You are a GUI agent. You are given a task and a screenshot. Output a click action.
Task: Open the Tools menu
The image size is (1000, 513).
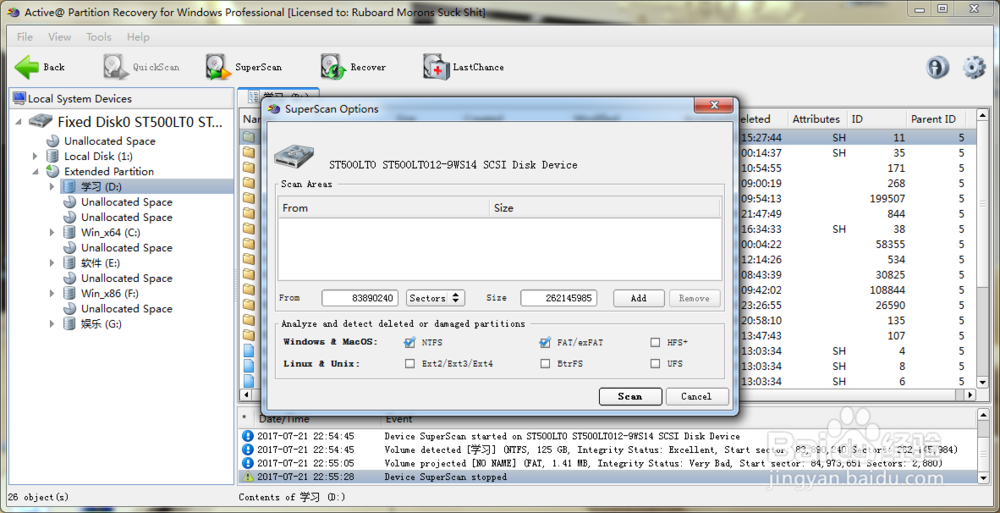click(99, 37)
